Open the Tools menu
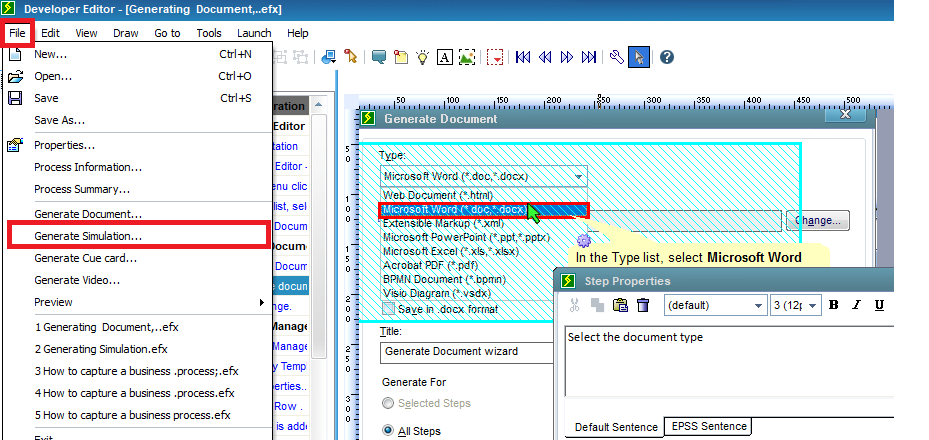Image resolution: width=929 pixels, height=440 pixels. [x=209, y=33]
